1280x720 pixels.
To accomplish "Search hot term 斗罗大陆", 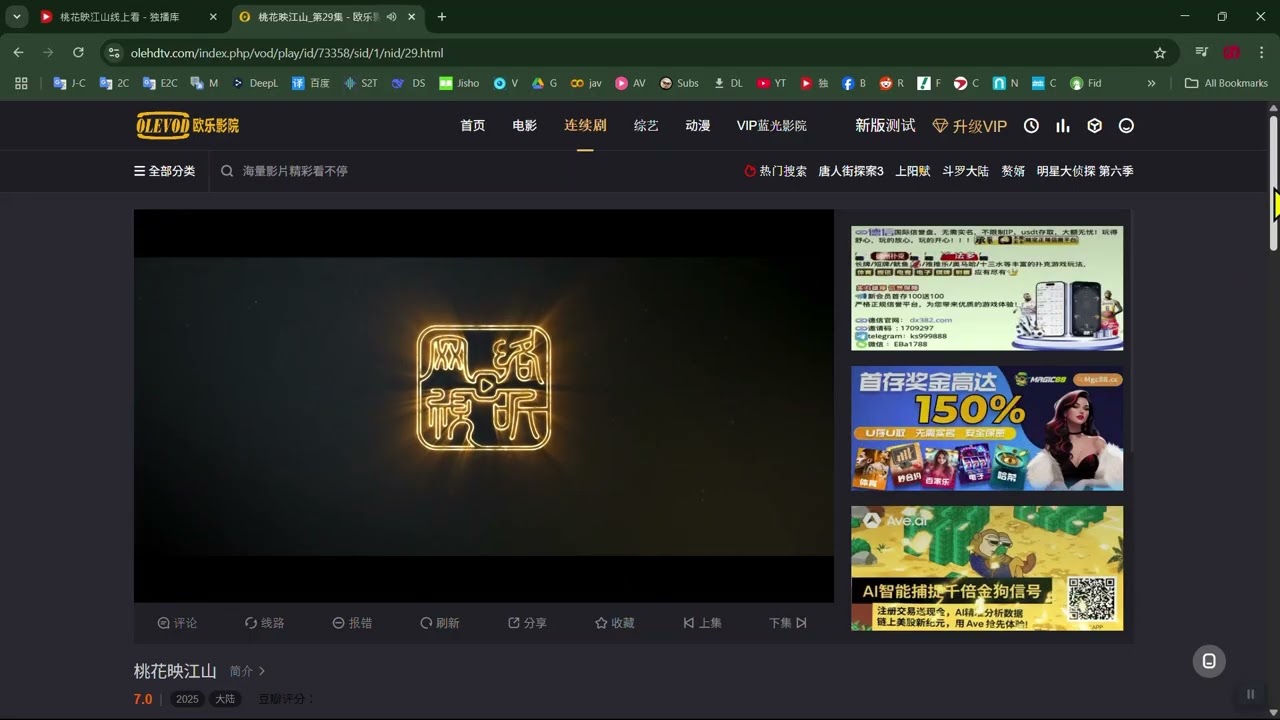I will pyautogui.click(x=965, y=171).
